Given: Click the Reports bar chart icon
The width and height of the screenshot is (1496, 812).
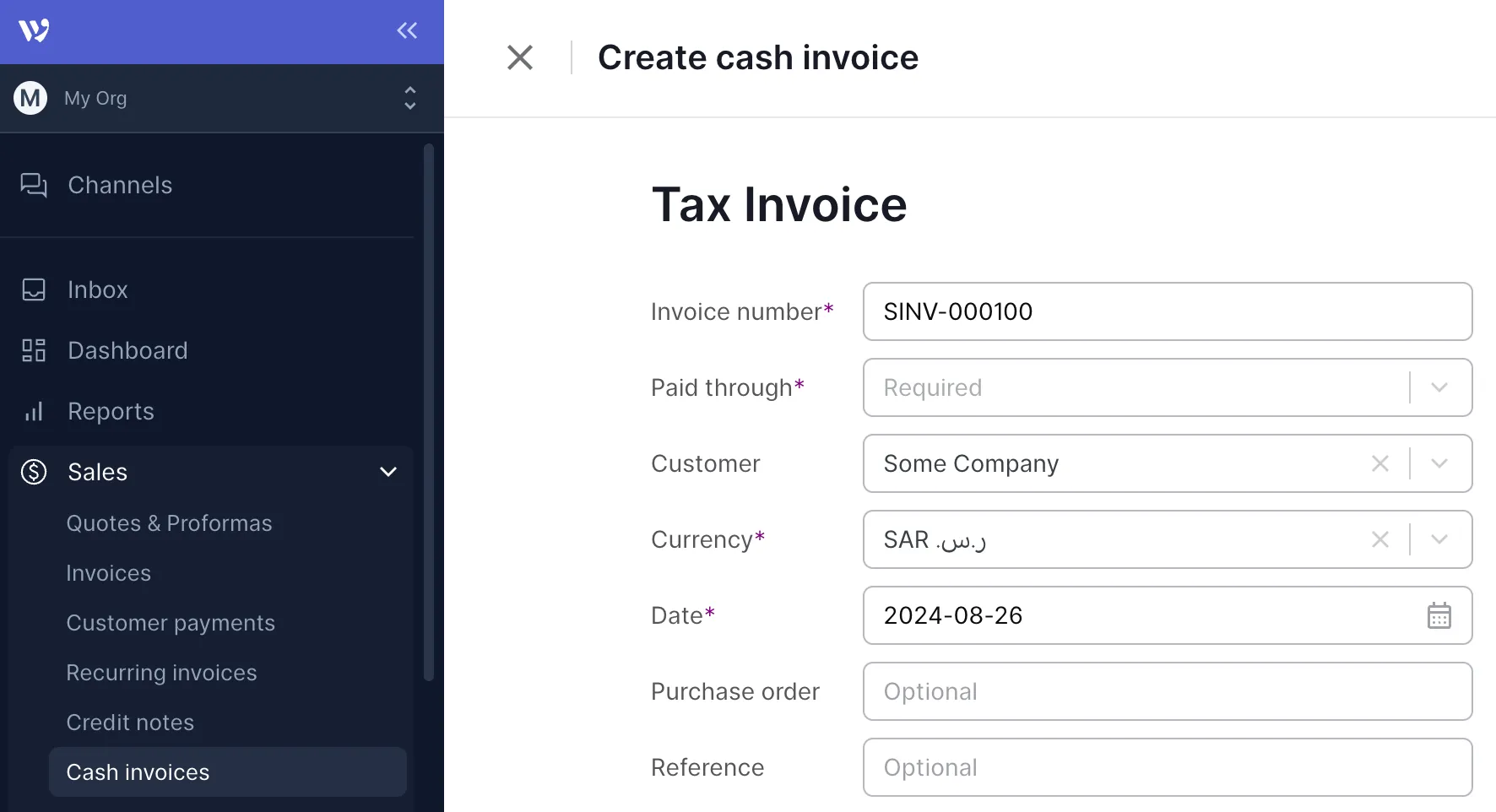Looking at the screenshot, I should click(x=34, y=411).
